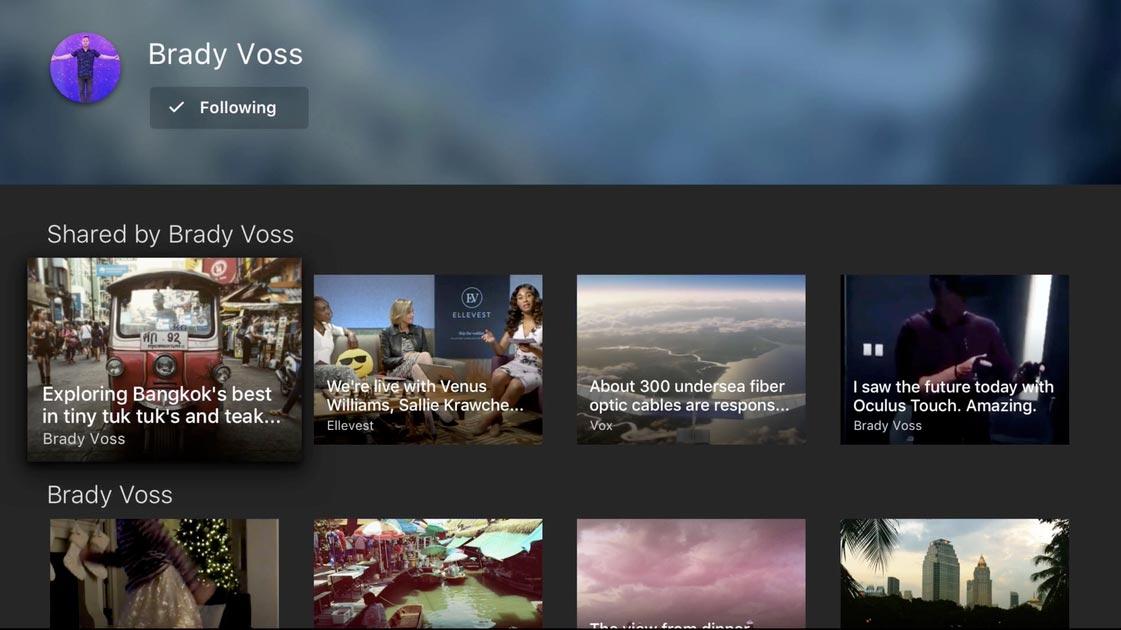Open the city skyline with palms video
Screen dimensions: 1121x630
point(954,574)
